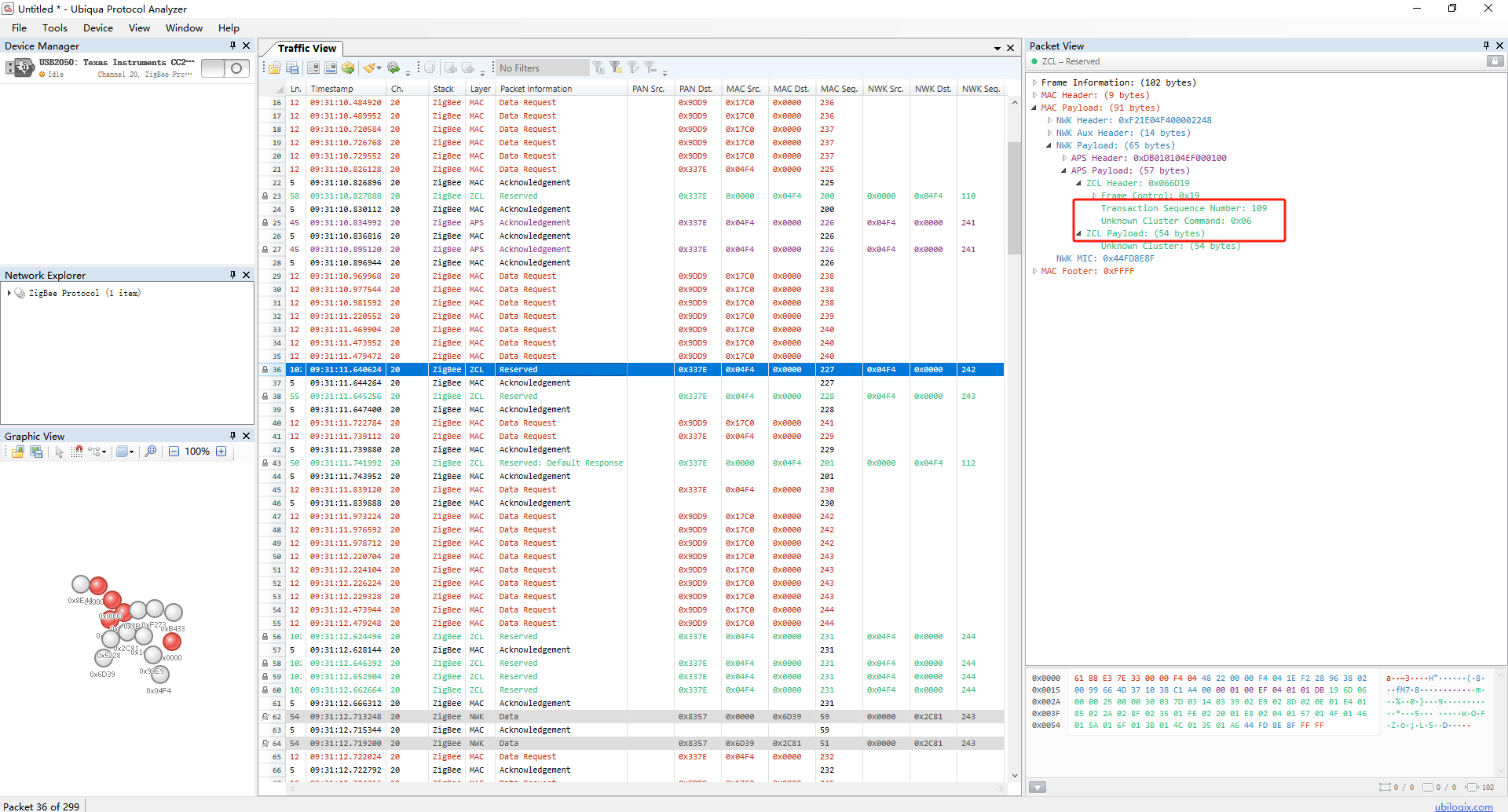The width and height of the screenshot is (1508, 812).
Task: Open the ubilogix.com link
Action: (1463, 807)
